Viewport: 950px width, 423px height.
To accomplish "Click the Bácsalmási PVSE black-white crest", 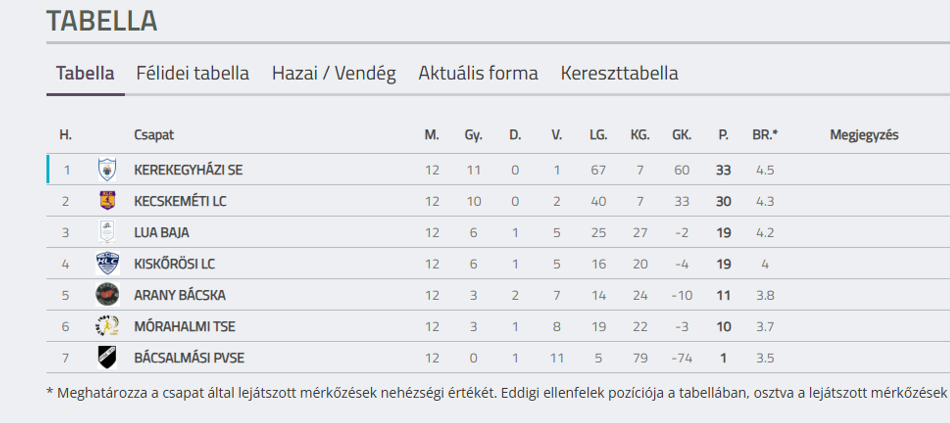I will tap(107, 358).
